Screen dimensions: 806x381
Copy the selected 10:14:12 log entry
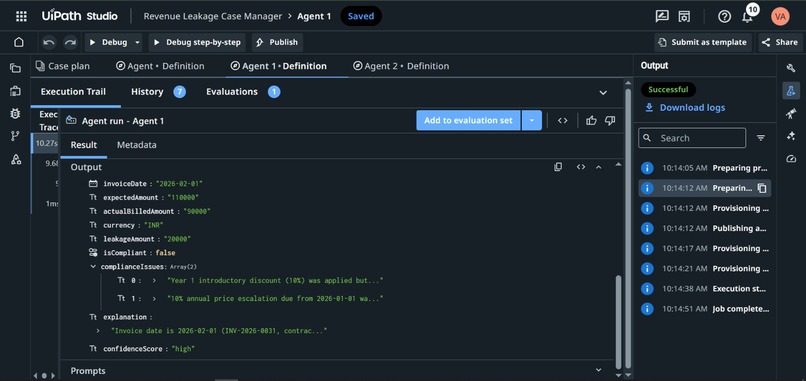click(x=762, y=188)
